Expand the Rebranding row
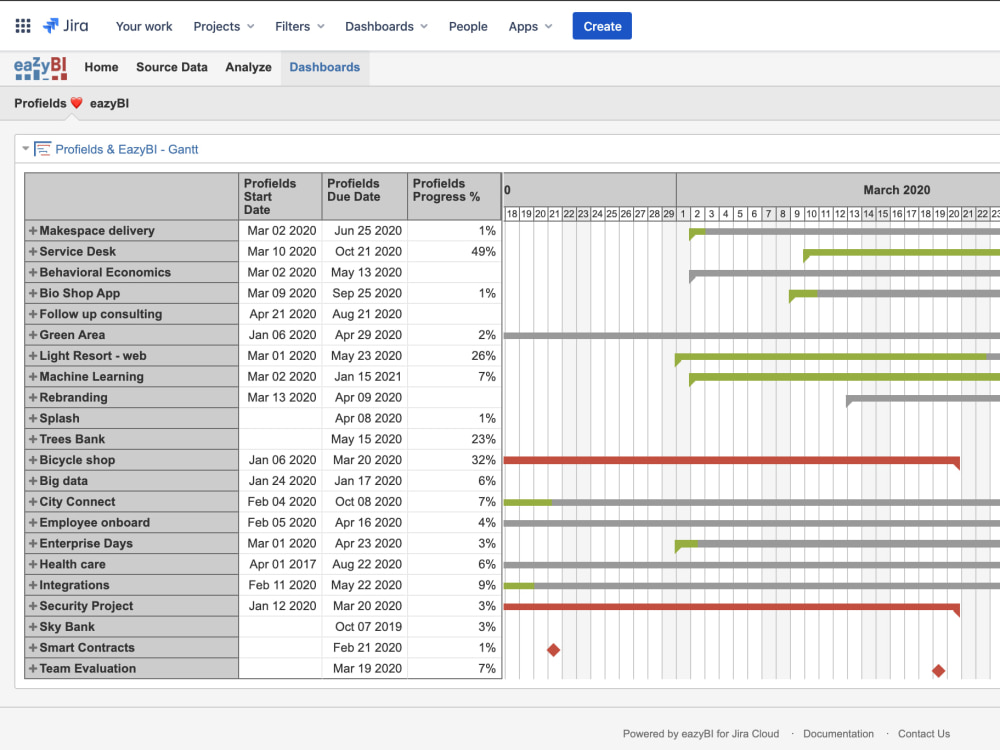This screenshot has width=1000, height=750. [x=33, y=397]
